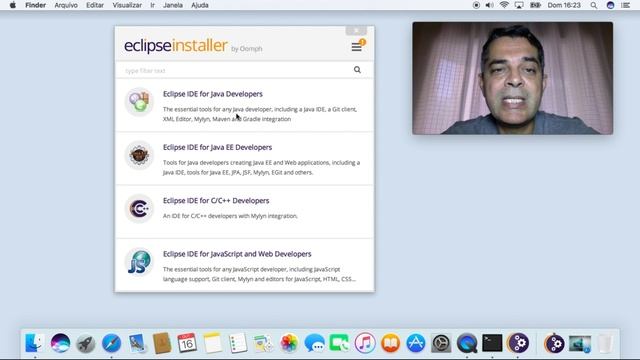Open Maps from the Dock
This screenshot has height=360, width=640.
(263, 343)
